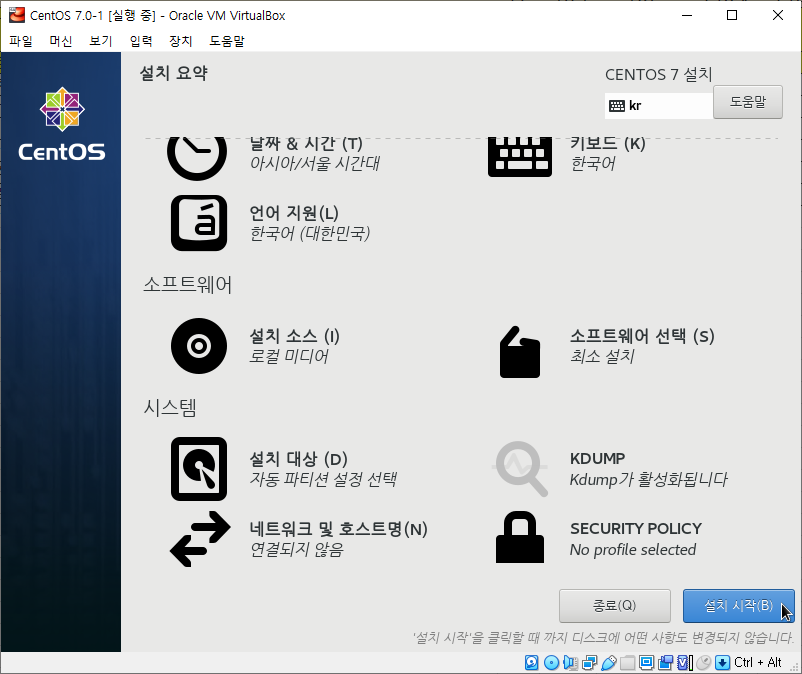Click the 소프트웨어 section heading
Image resolution: width=802 pixels, height=674 pixels.
click(188, 284)
